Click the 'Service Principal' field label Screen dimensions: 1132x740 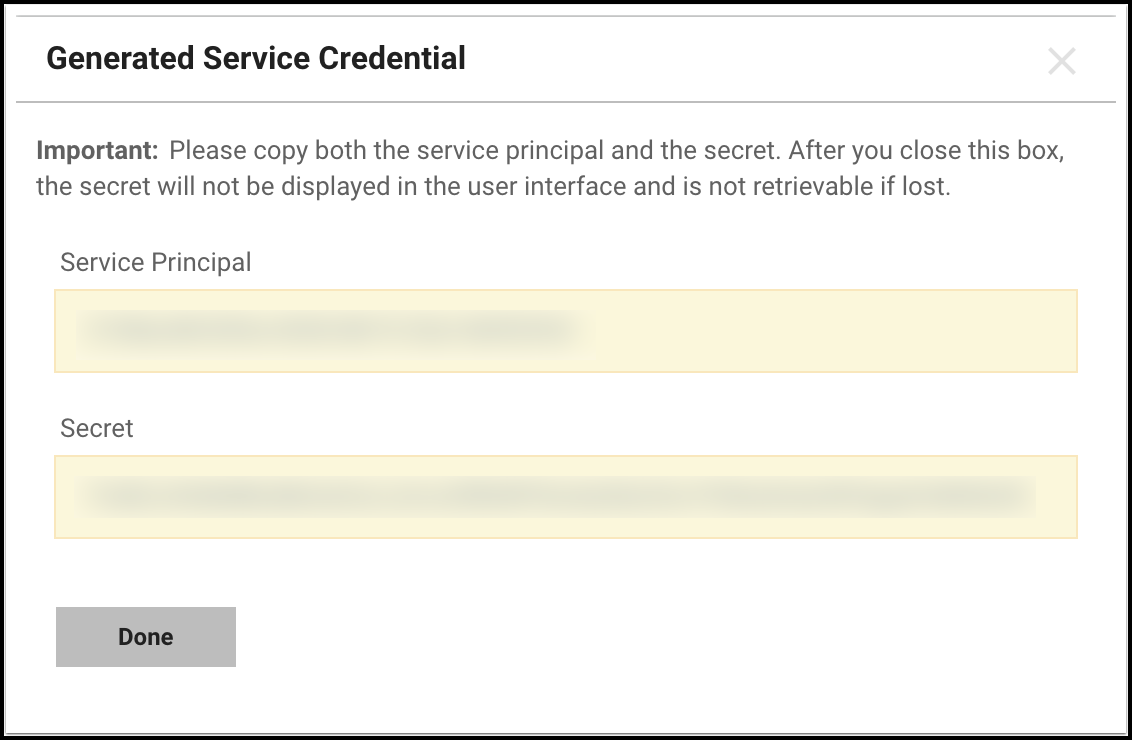[x=156, y=263]
